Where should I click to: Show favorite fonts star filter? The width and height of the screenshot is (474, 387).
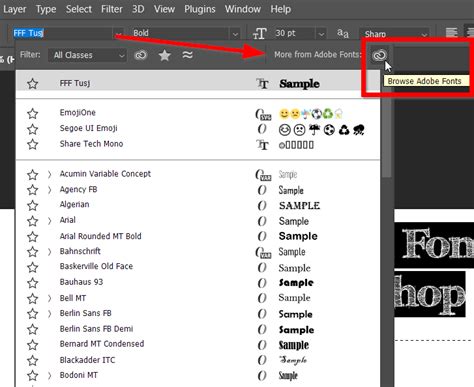coord(165,55)
